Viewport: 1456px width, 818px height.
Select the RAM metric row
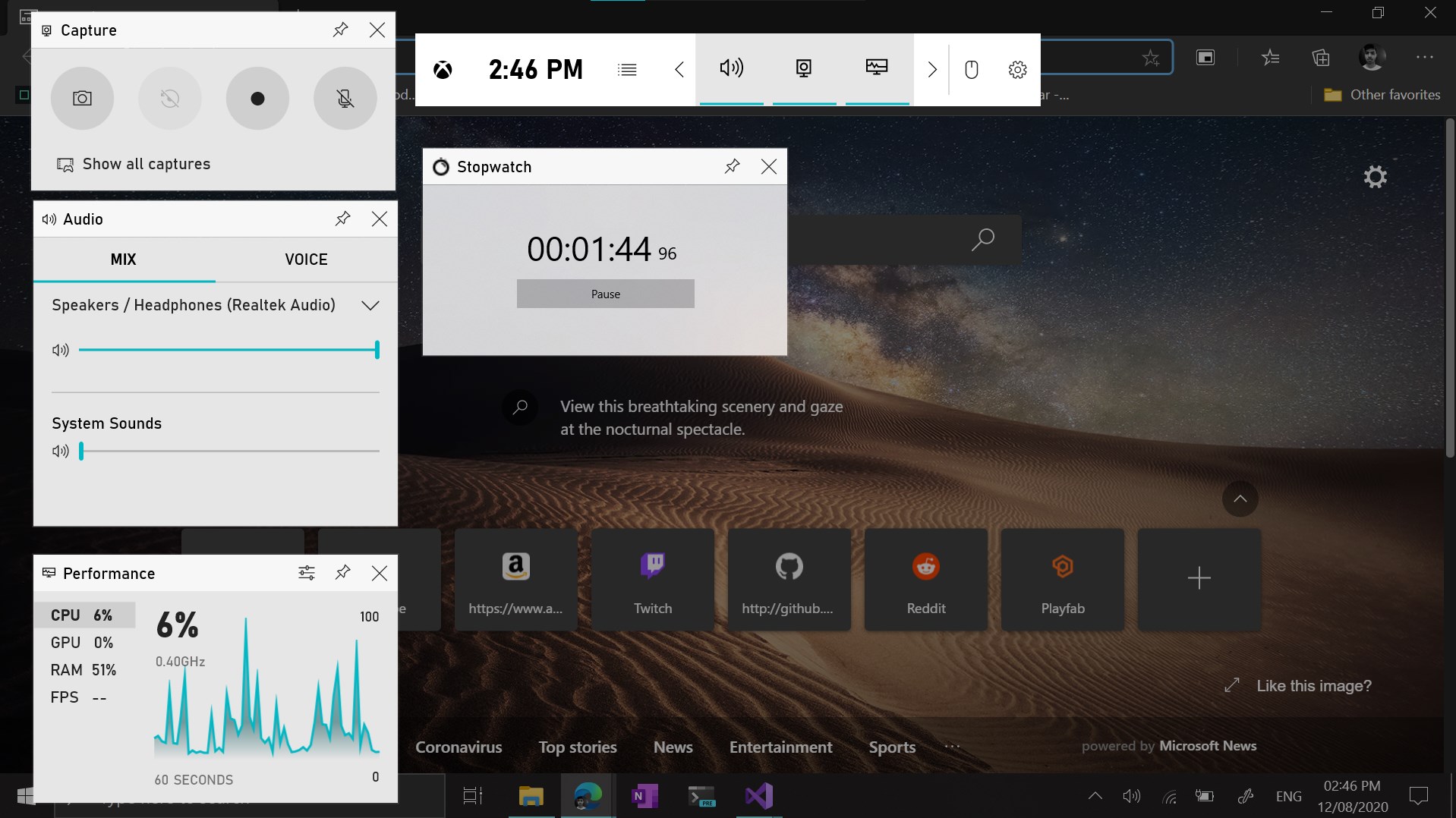84,670
